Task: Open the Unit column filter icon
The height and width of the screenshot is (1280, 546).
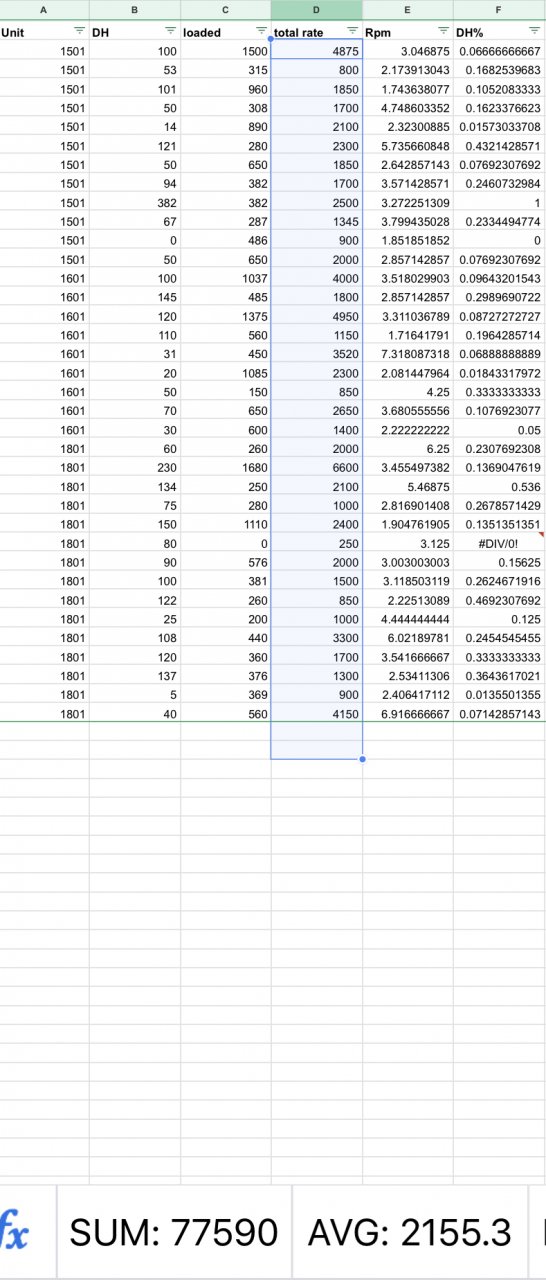Action: click(x=79, y=32)
